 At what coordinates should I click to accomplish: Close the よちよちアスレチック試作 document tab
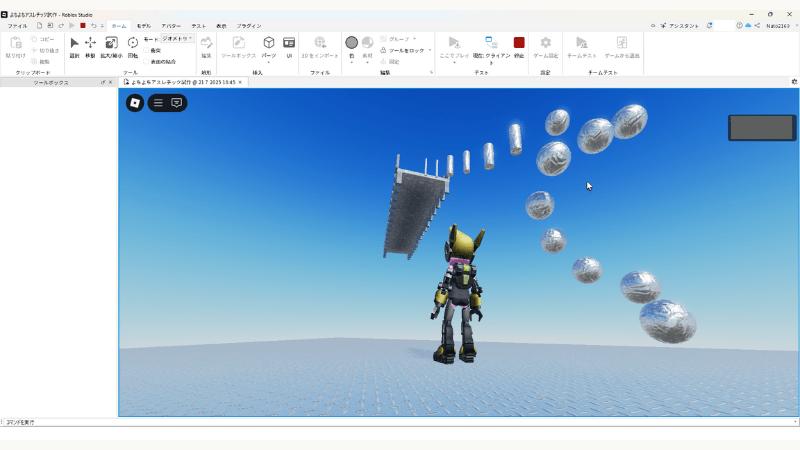coord(240,82)
